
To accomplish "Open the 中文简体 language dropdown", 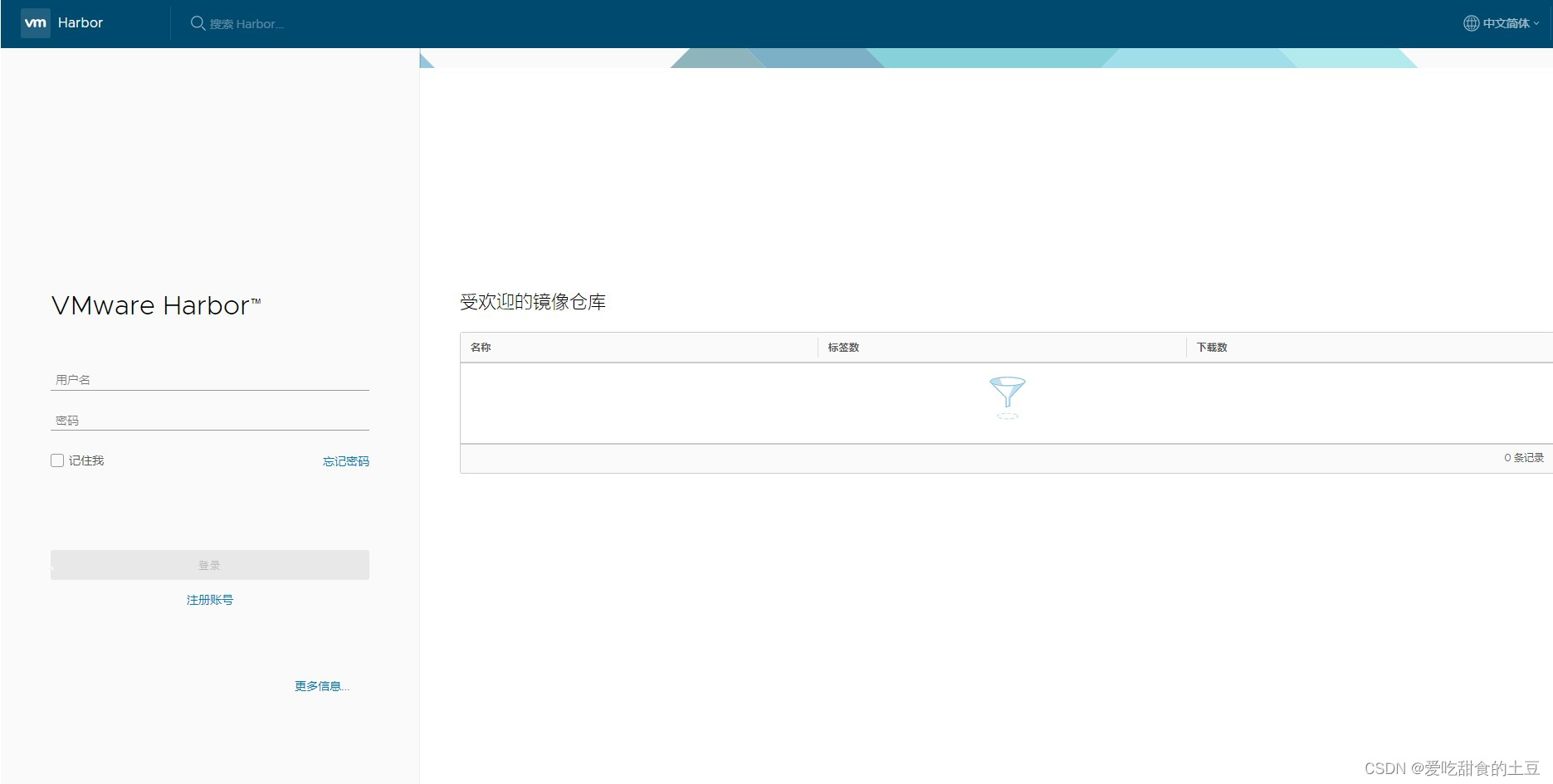I will tap(1511, 23).
